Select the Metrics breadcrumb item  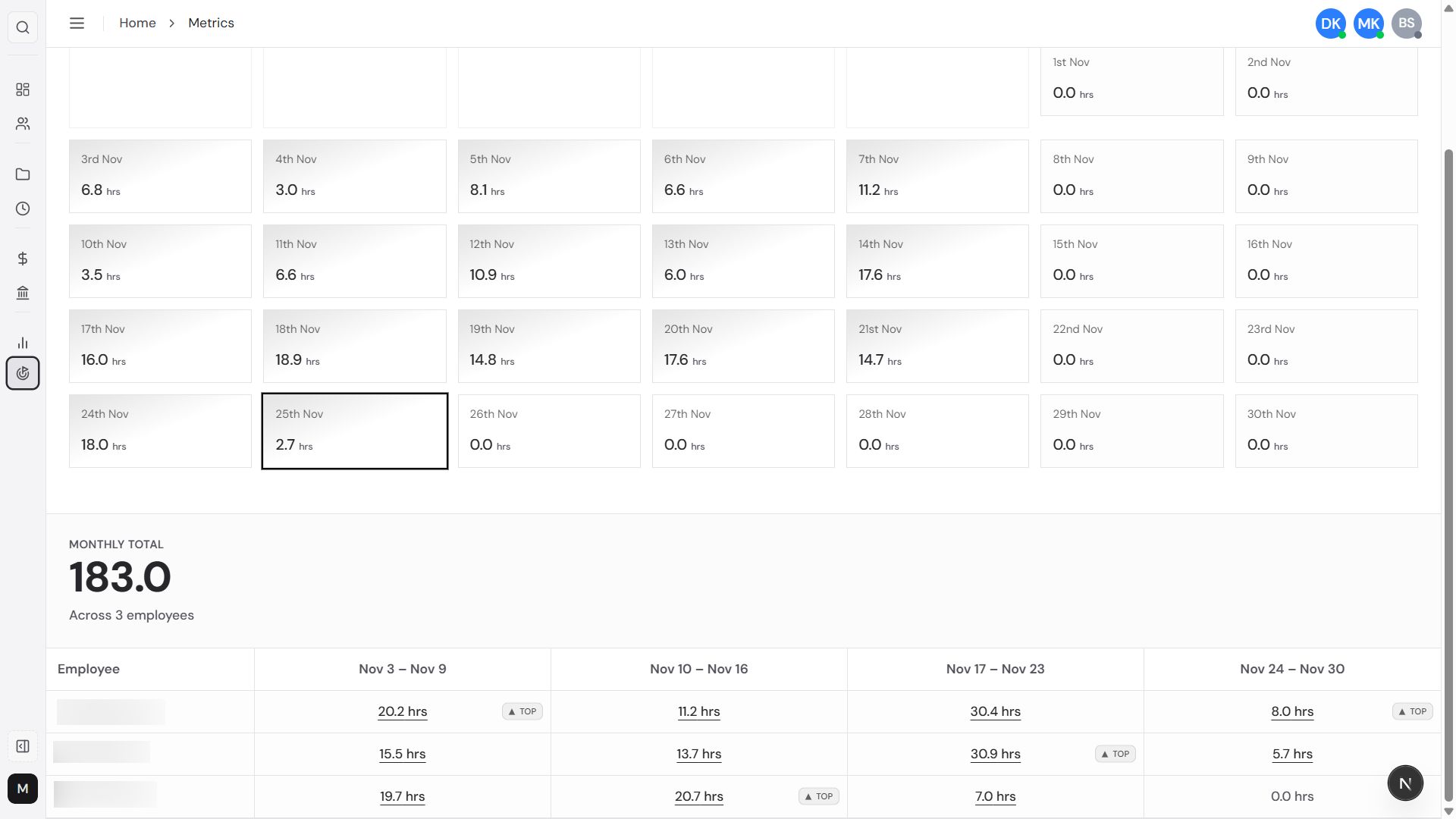coord(211,23)
